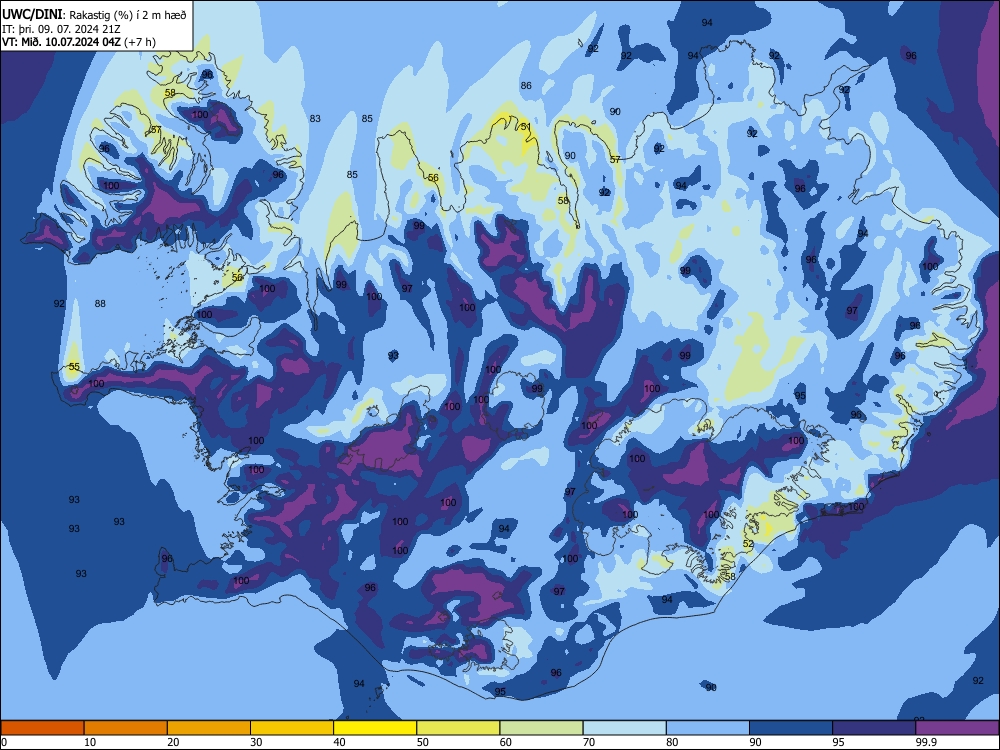Click the '40' legend scale label
1000x750 pixels.
(340, 742)
